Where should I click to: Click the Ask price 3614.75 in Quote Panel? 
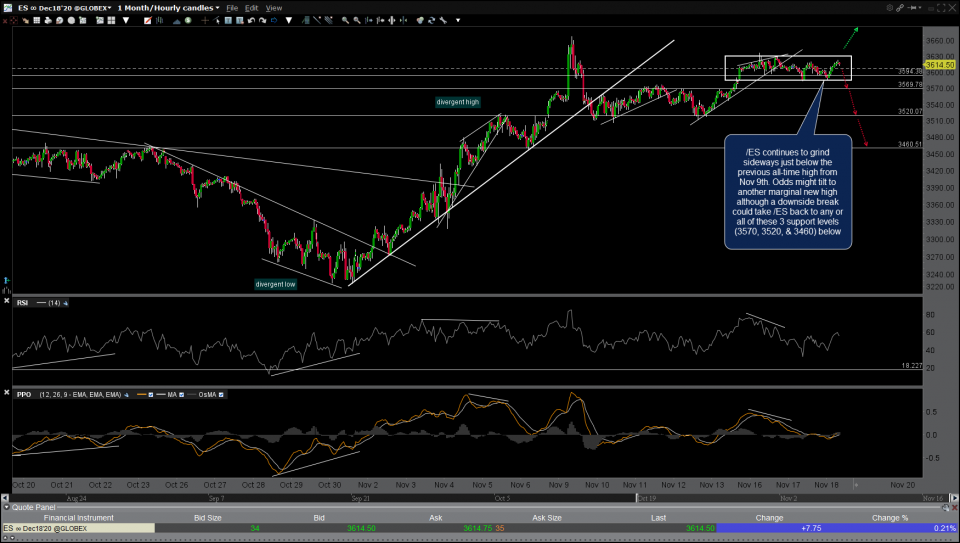click(x=478, y=528)
